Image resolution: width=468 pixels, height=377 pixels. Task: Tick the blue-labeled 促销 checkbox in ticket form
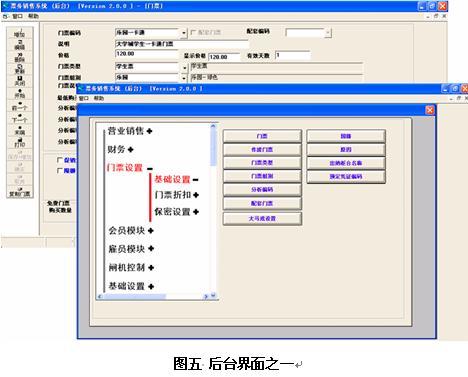(60, 160)
